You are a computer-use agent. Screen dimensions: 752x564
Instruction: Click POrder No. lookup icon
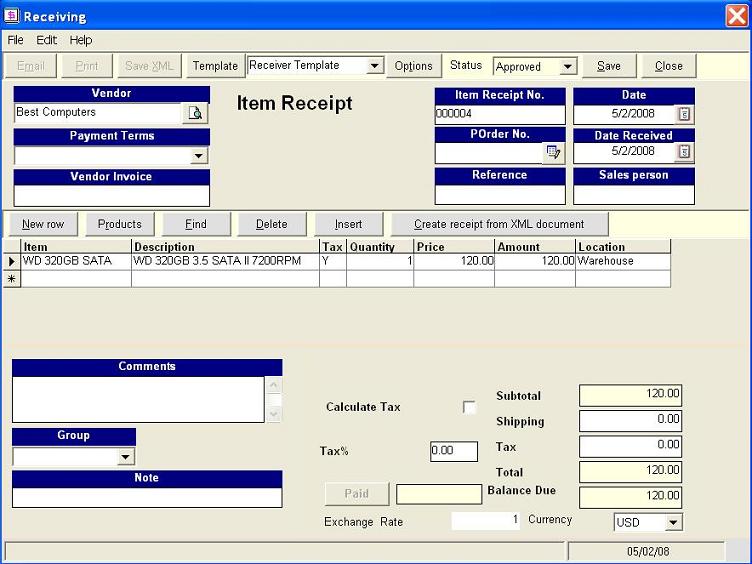click(553, 153)
